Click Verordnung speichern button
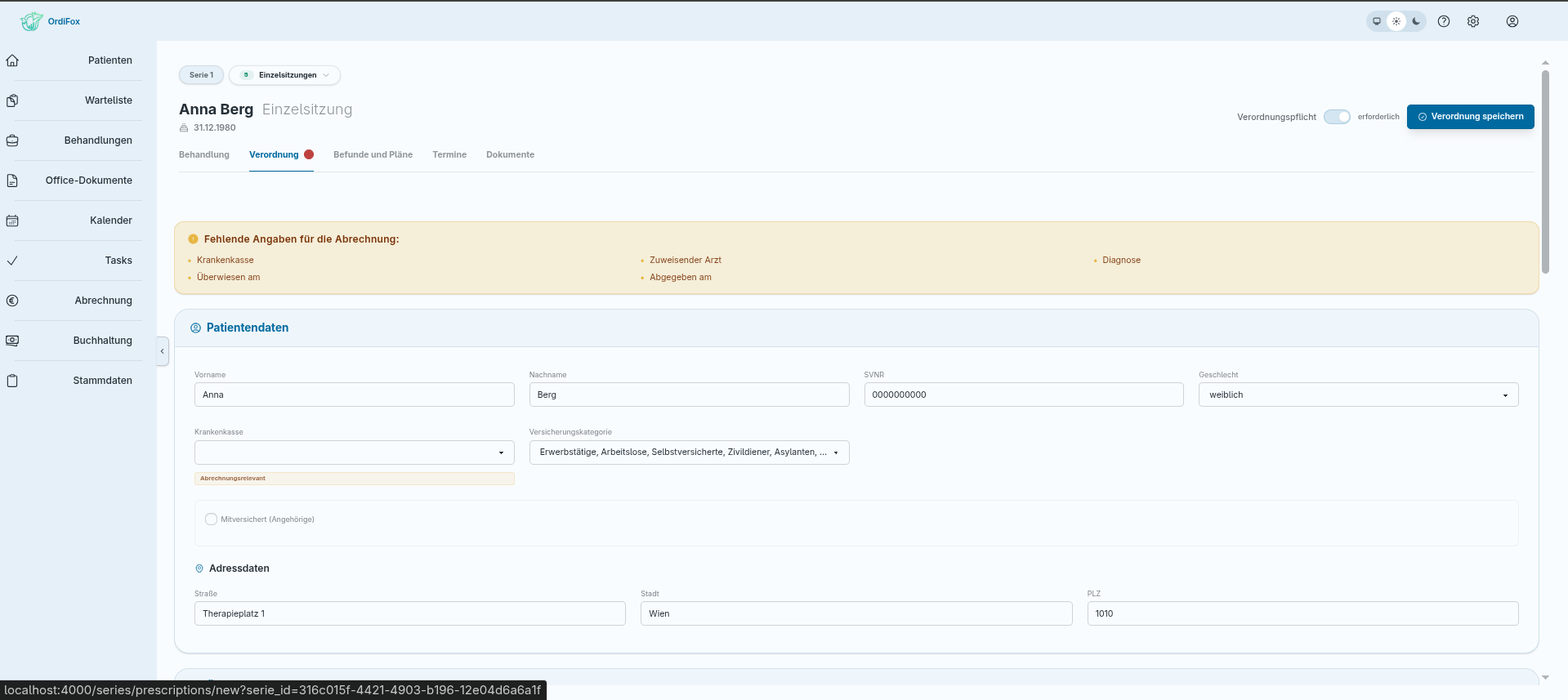This screenshot has width=1568, height=700. click(1470, 117)
